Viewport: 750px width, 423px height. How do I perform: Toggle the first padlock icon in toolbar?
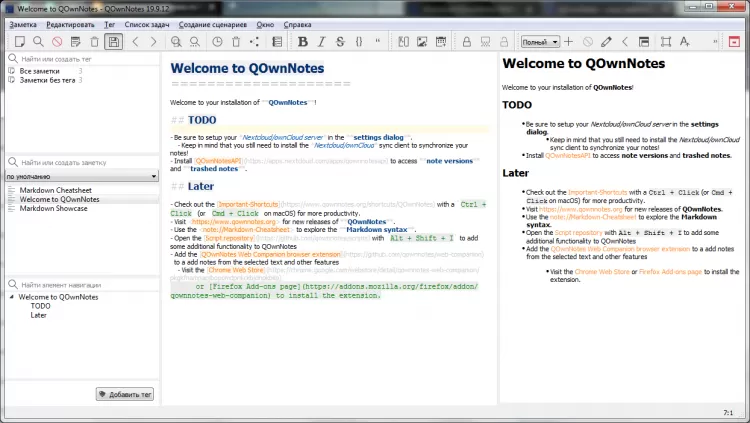(x=467, y=42)
